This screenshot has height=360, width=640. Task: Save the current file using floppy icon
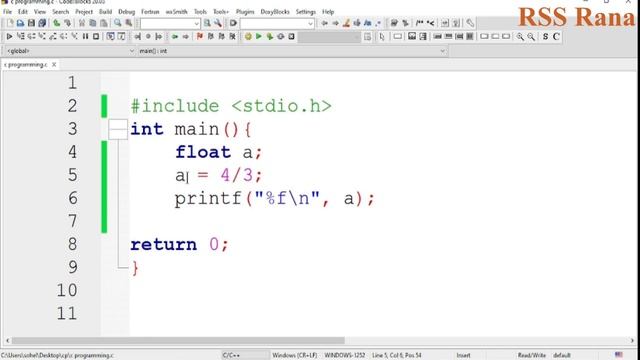click(31, 23)
